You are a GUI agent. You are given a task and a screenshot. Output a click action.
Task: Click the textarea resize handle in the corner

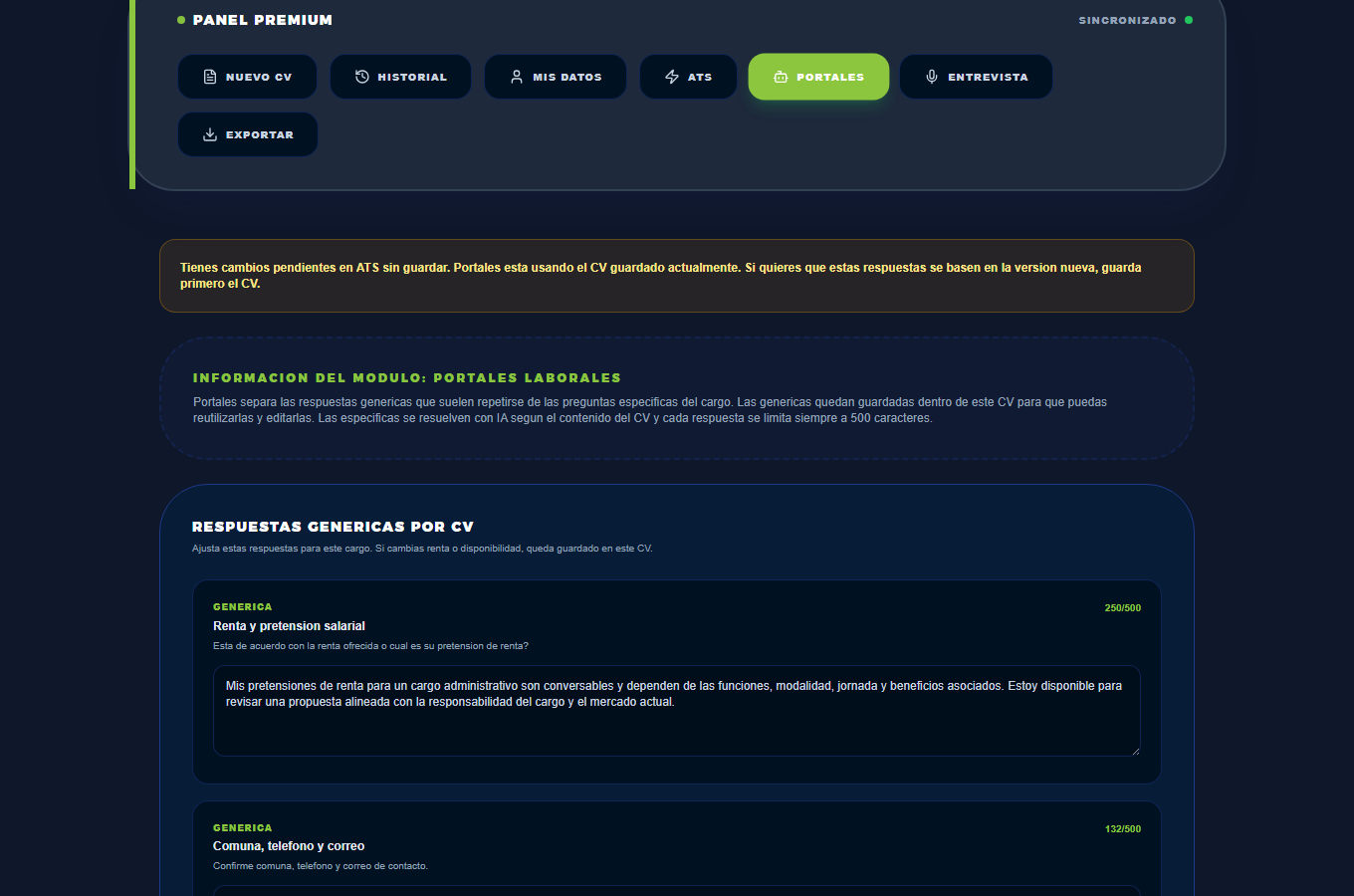pyautogui.click(x=1135, y=751)
